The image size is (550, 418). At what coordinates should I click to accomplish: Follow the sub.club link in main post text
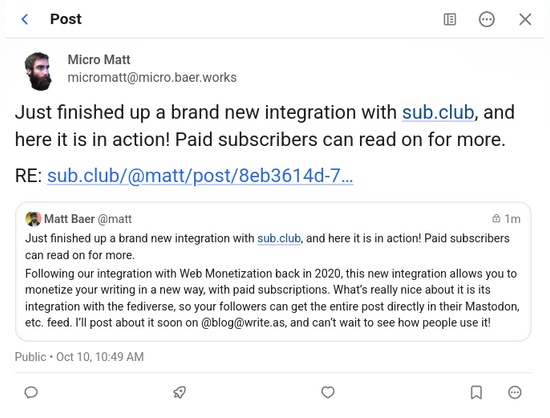pos(438,112)
